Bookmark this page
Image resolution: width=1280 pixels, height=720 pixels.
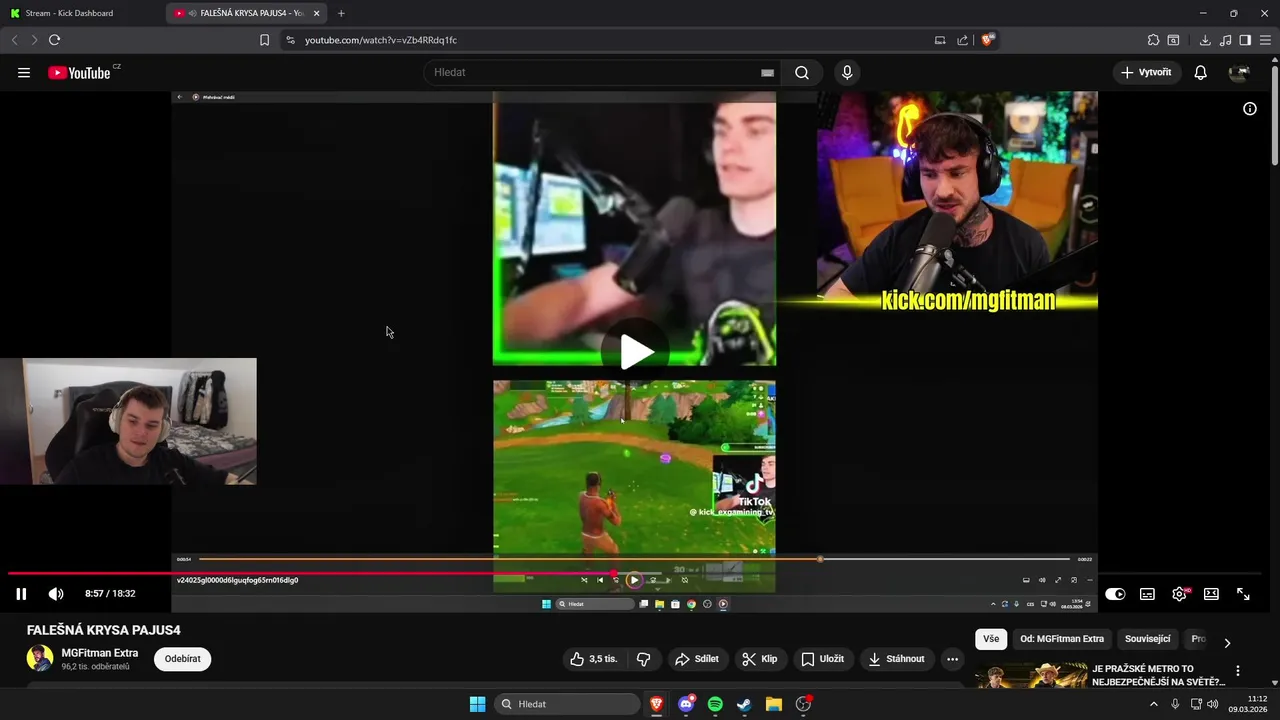[264, 40]
